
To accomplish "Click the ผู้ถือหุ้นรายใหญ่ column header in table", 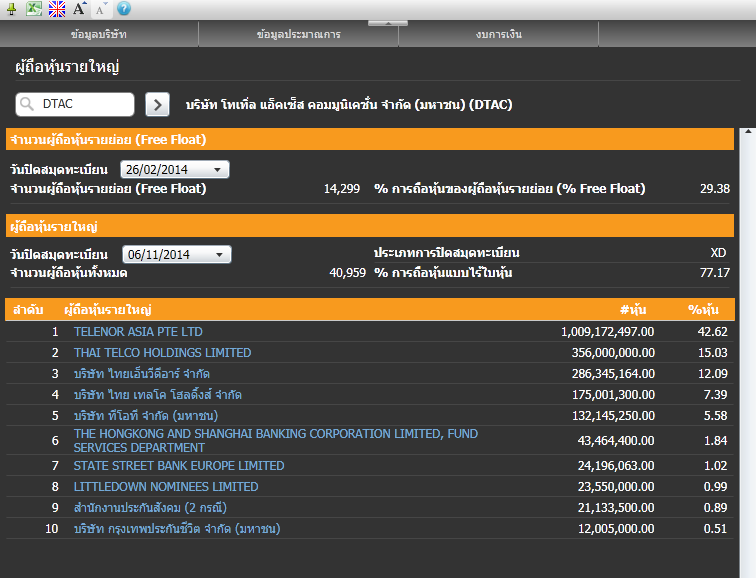I will point(108,309).
